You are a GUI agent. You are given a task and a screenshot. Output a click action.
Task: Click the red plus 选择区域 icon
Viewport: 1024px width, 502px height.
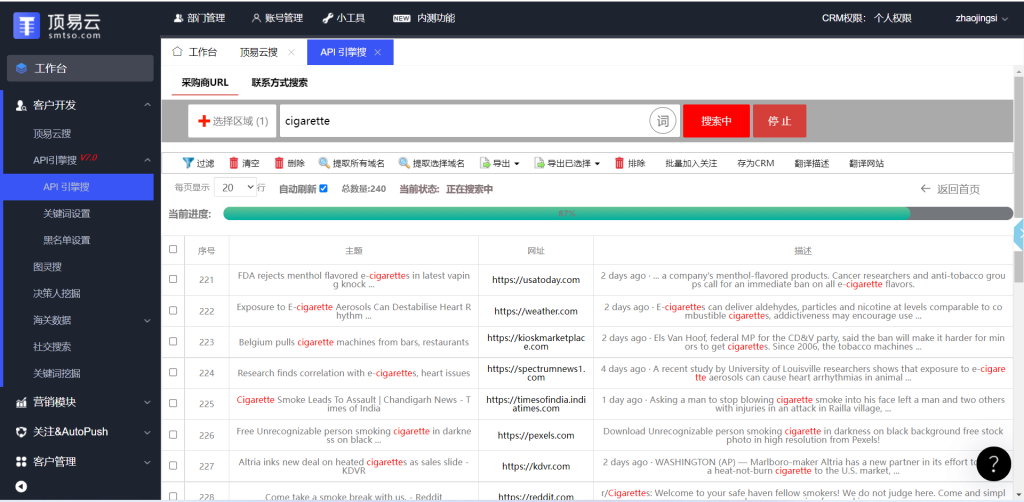click(x=204, y=121)
